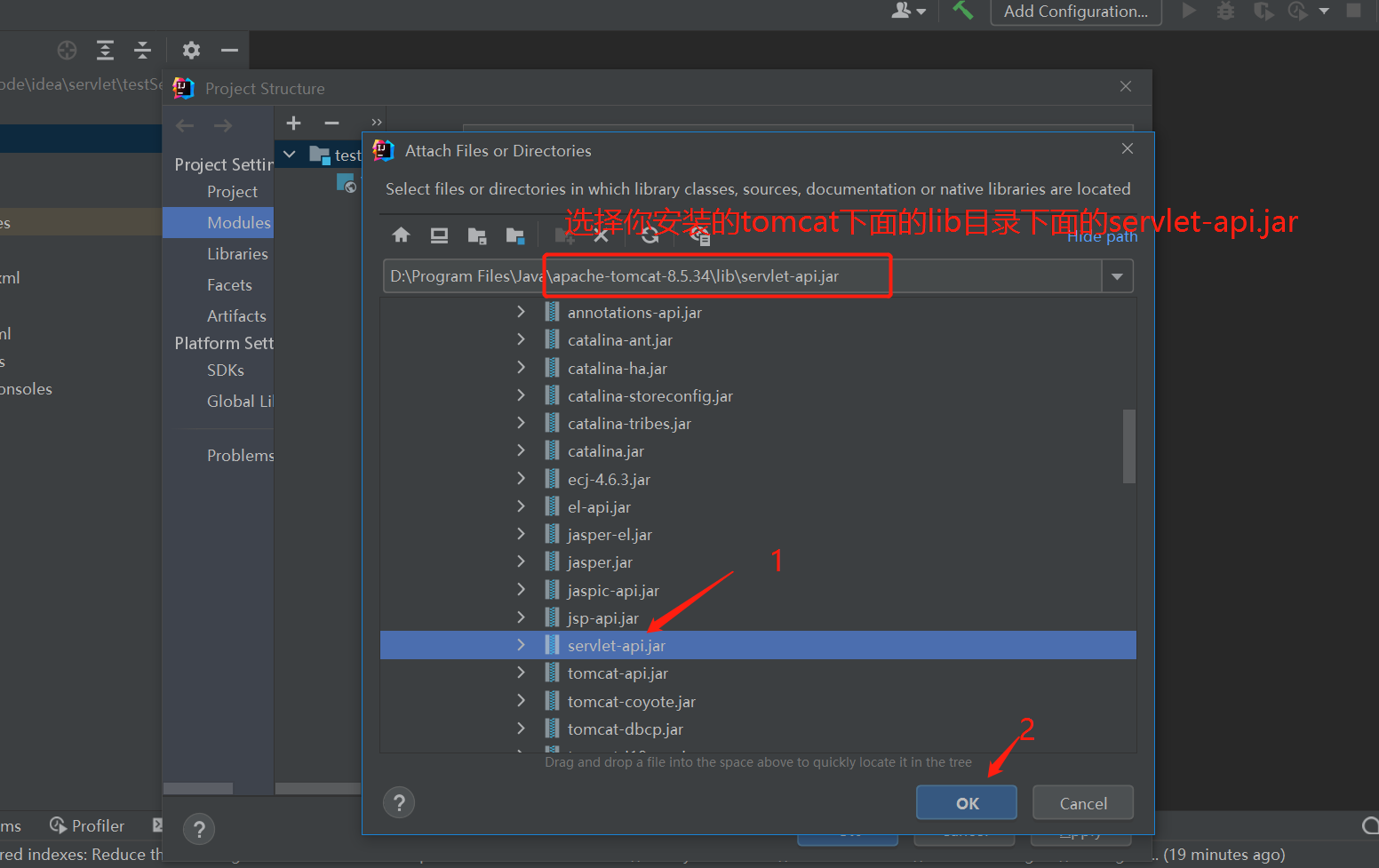
Task: Expand servlet-api.jar node
Action: [521, 645]
